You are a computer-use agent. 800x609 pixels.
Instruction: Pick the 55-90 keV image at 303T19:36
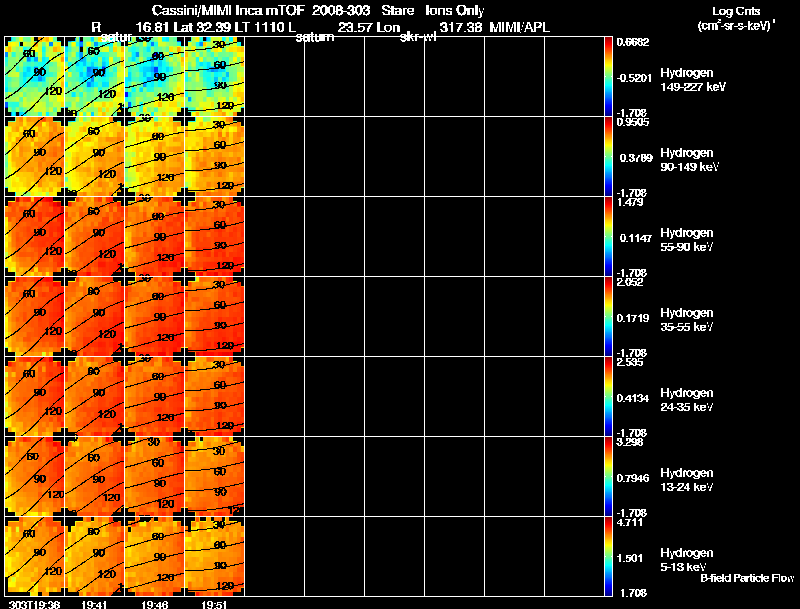34,236
